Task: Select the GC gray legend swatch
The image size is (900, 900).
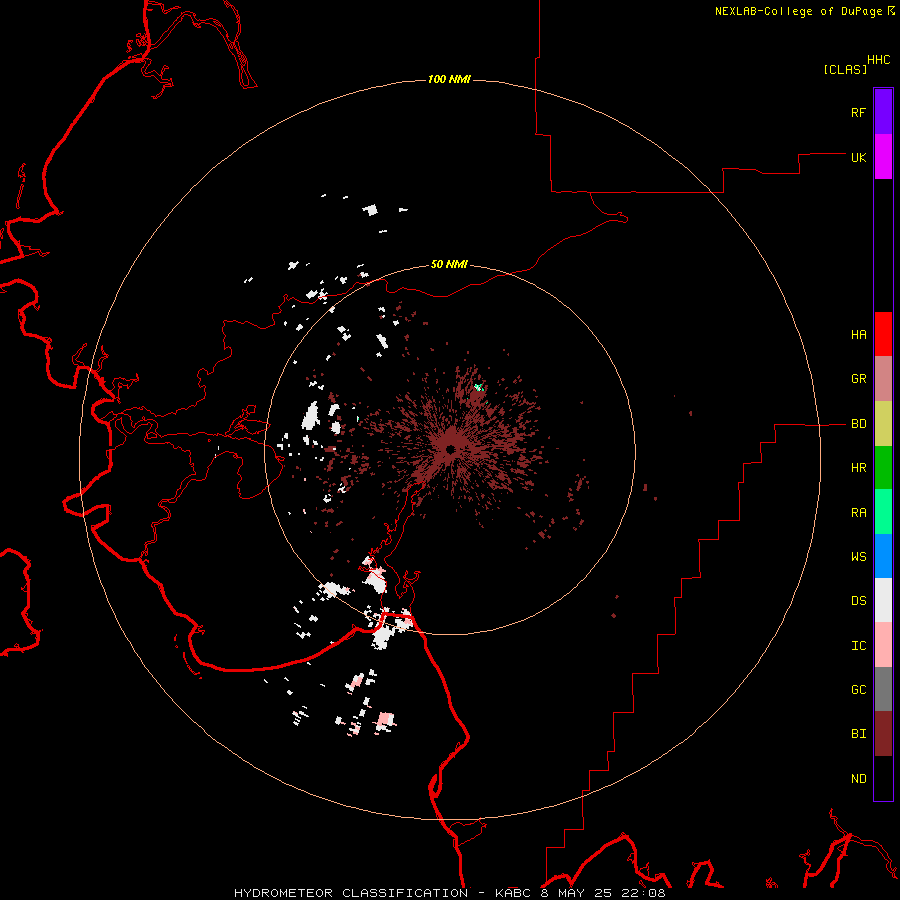Action: [883, 689]
